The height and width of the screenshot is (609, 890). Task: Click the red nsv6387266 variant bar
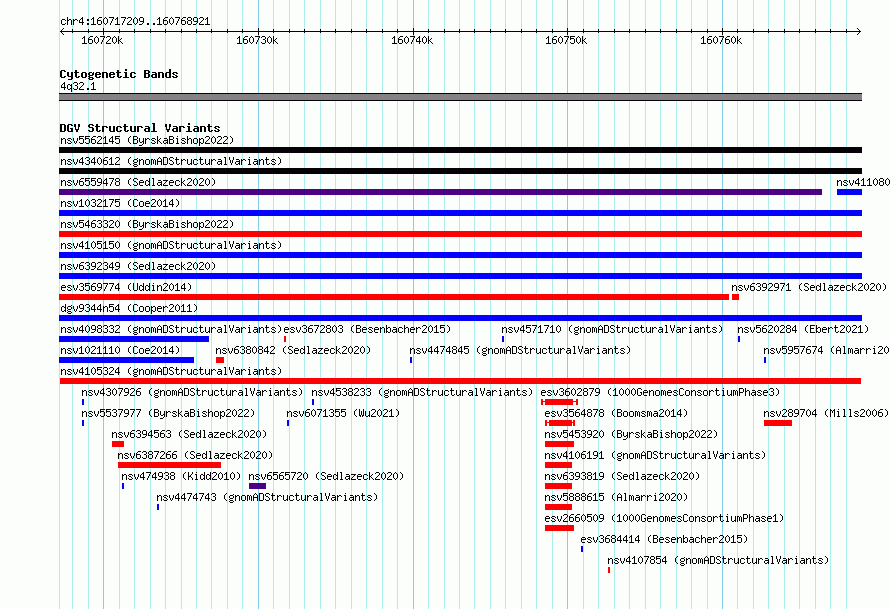169,465
